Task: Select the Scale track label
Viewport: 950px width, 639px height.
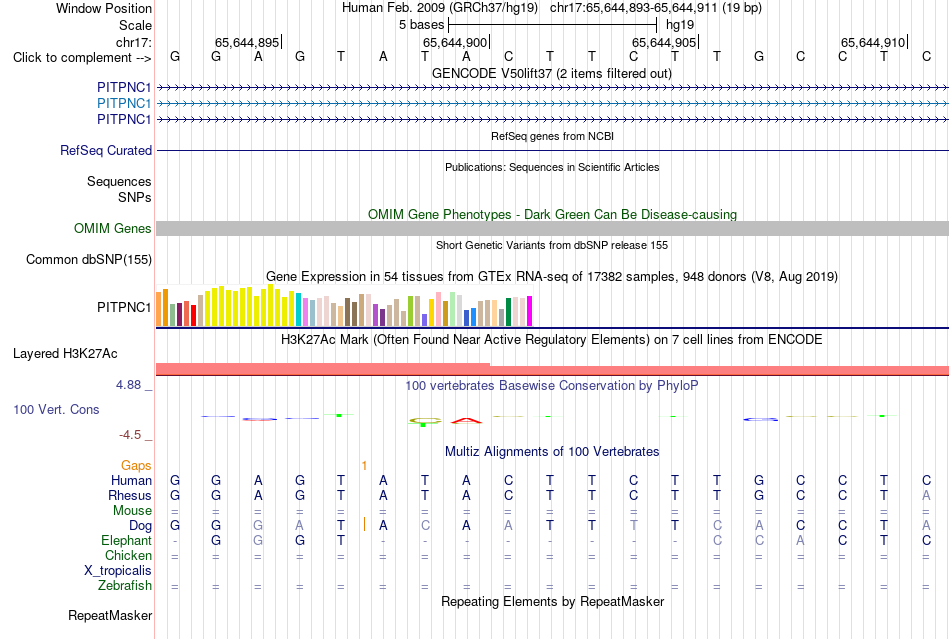Action: pos(135,25)
